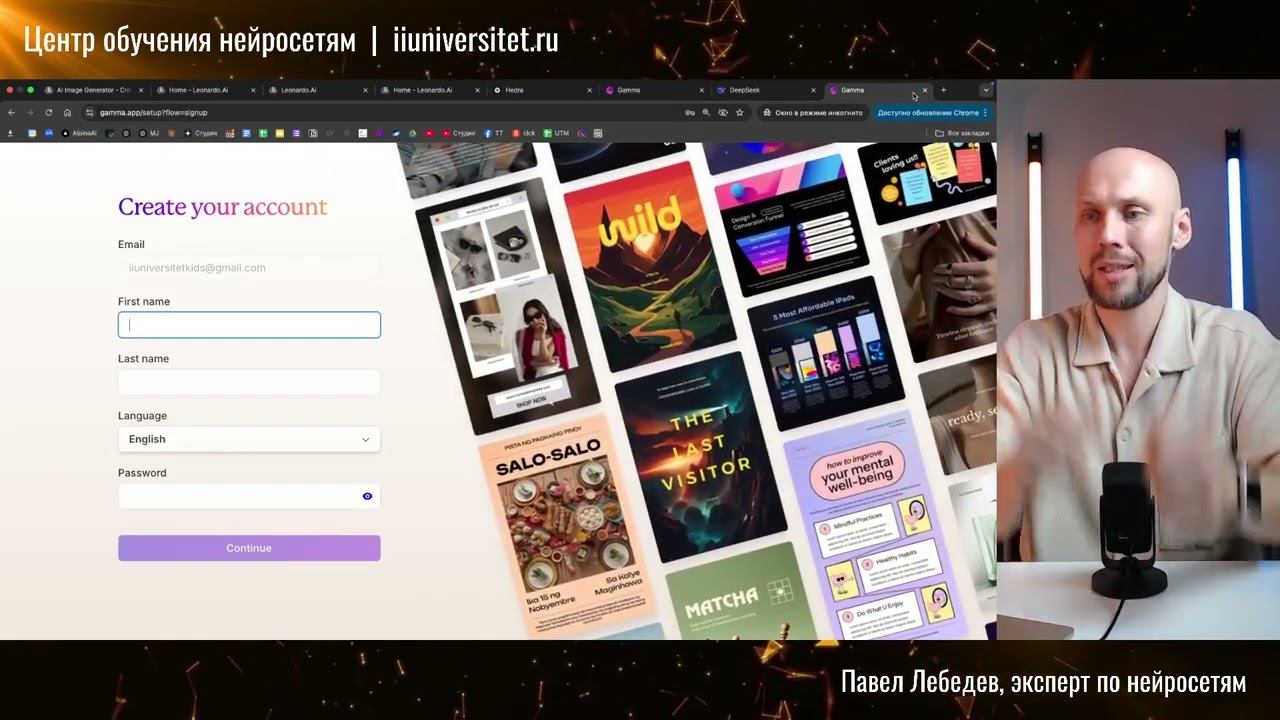Click the crossed-eye tracking icon in address bar

click(x=723, y=113)
